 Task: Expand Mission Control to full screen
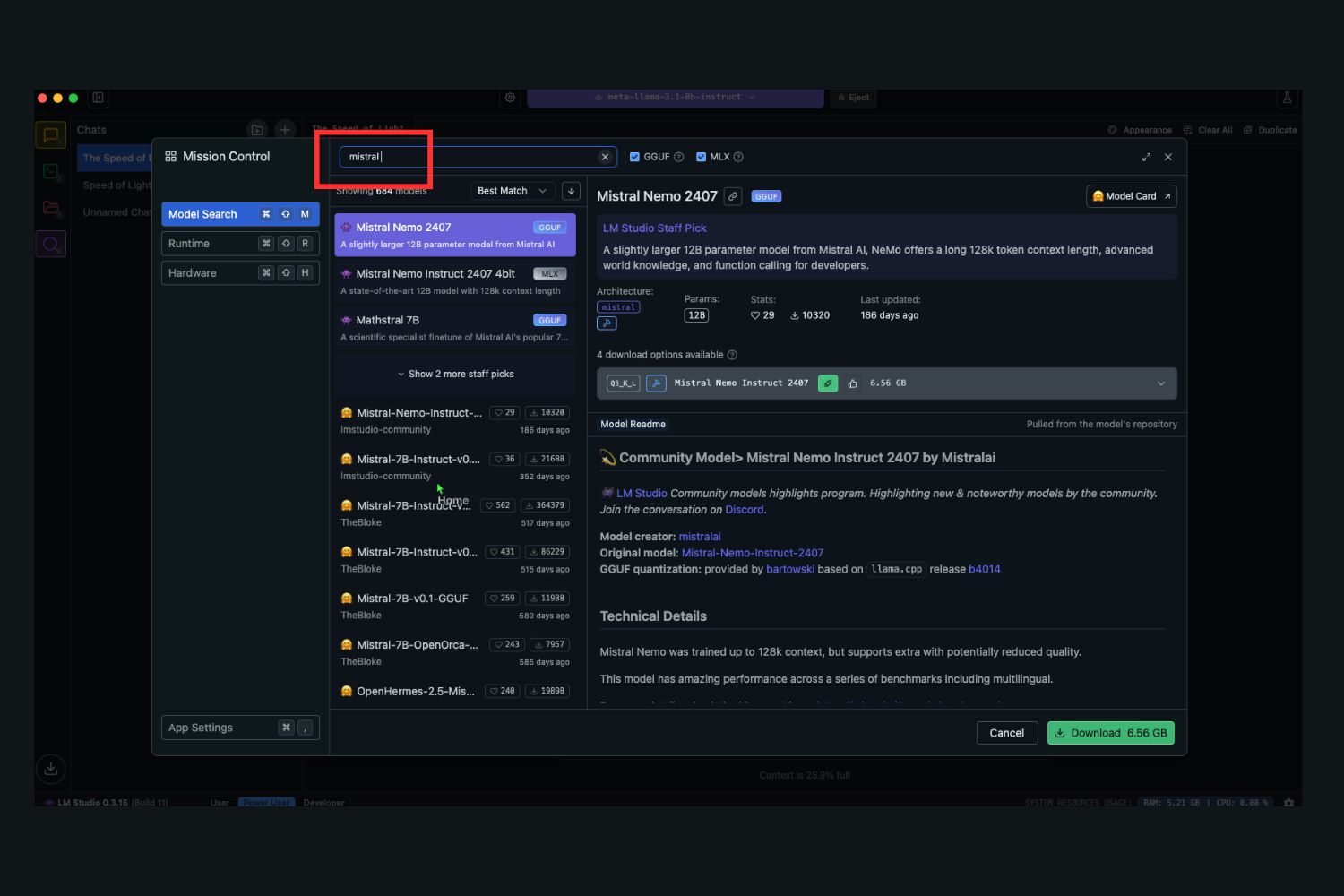[x=1146, y=157]
